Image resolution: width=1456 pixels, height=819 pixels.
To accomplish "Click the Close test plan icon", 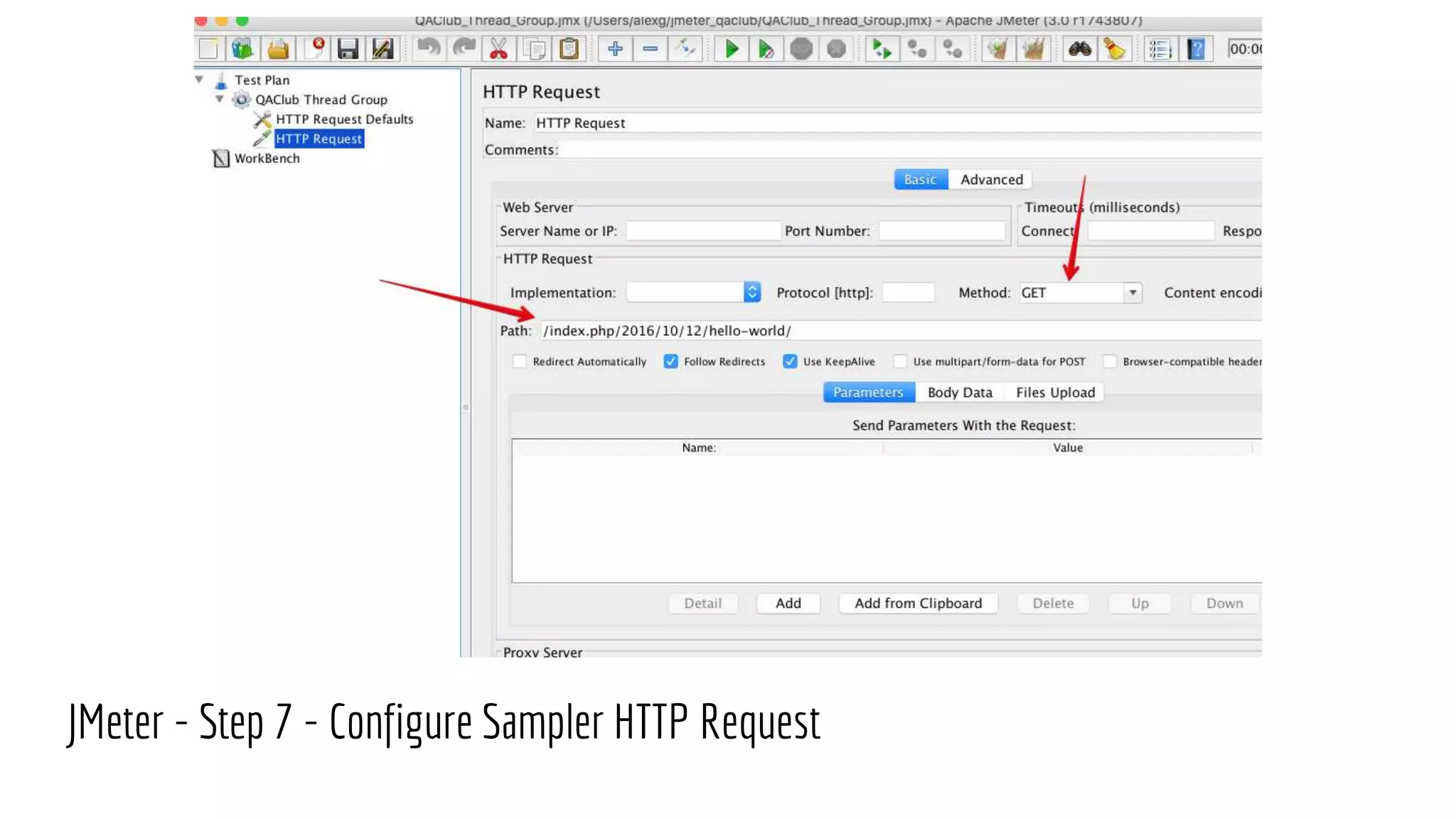I will 314,49.
